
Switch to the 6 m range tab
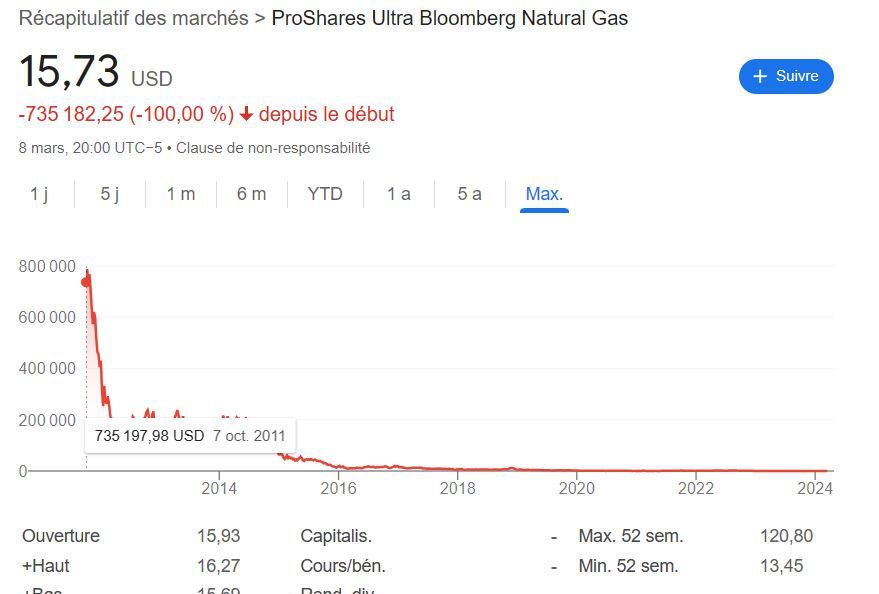252,194
